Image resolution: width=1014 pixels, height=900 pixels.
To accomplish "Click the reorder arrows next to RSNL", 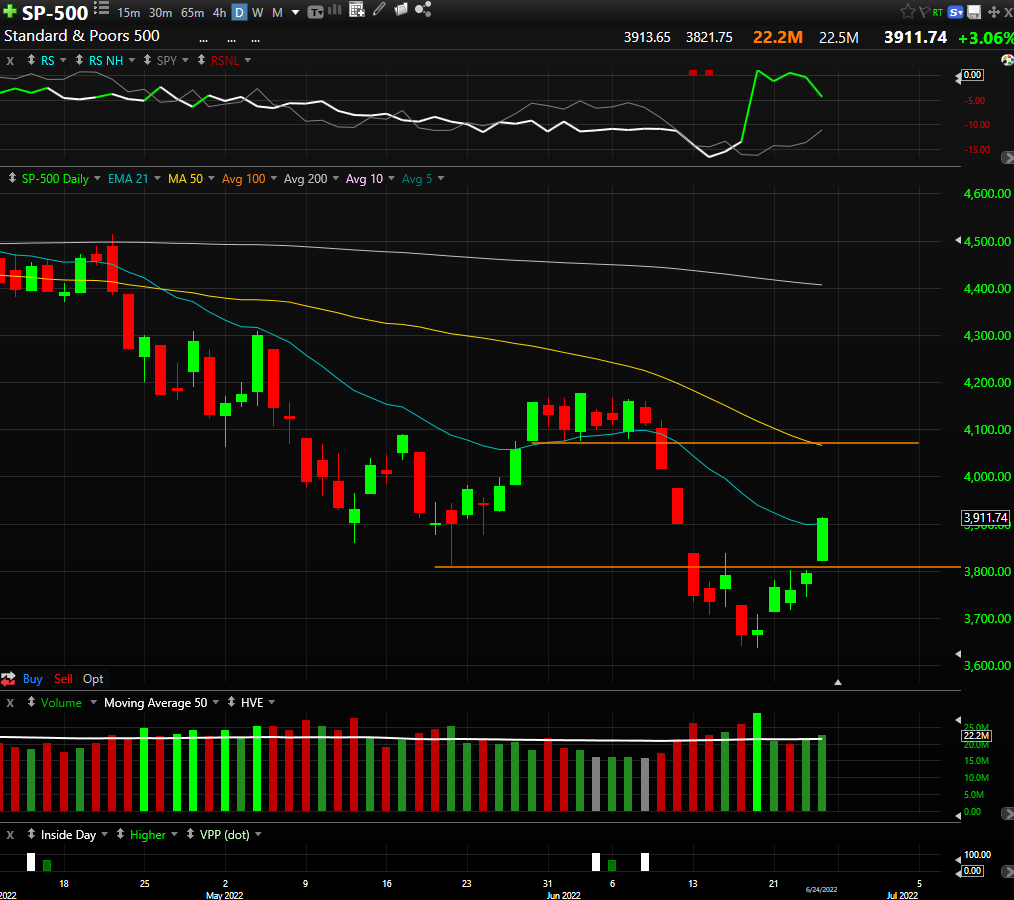I will point(201,60).
